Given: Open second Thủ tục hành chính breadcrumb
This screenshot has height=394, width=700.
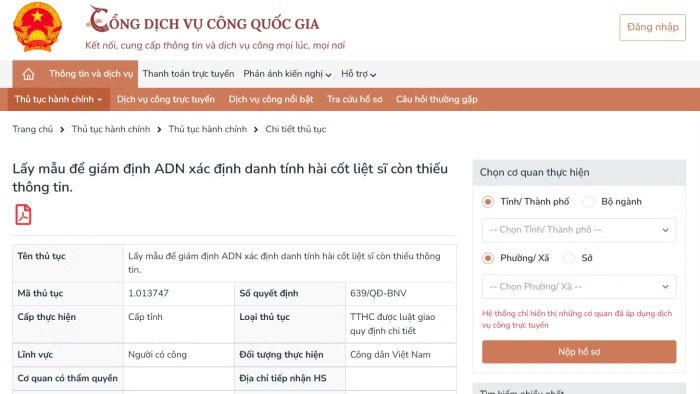Looking at the screenshot, I should pyautogui.click(x=208, y=129).
